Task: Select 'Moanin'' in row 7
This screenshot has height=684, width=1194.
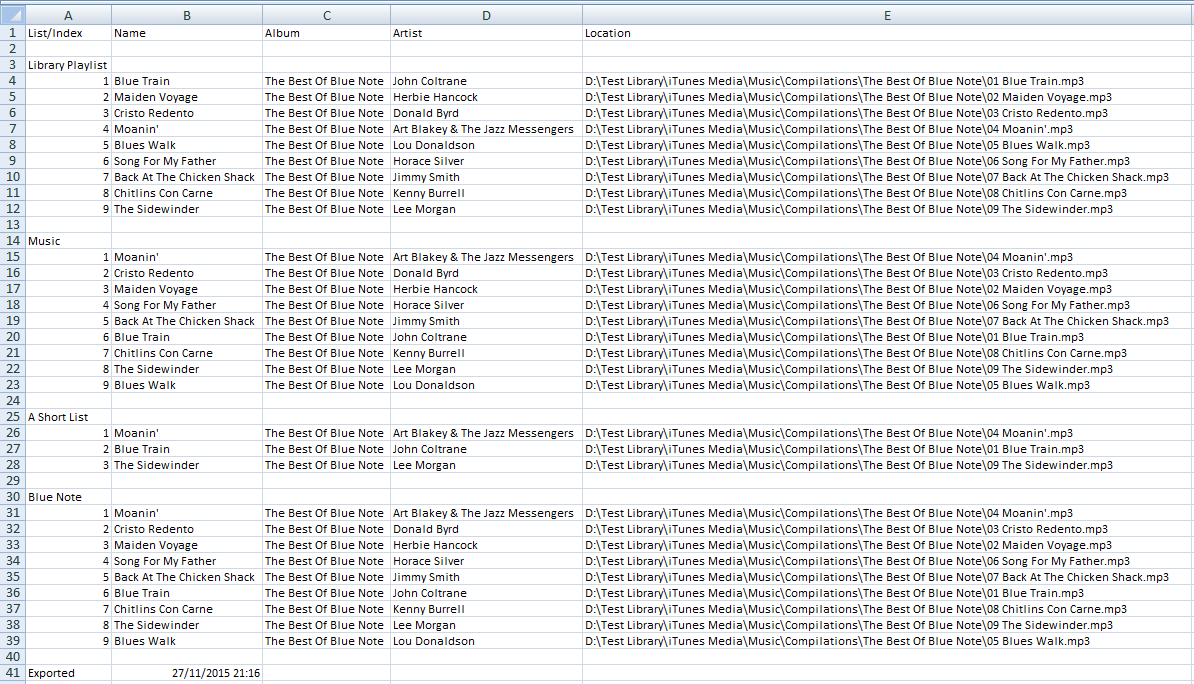Action: [x=187, y=129]
